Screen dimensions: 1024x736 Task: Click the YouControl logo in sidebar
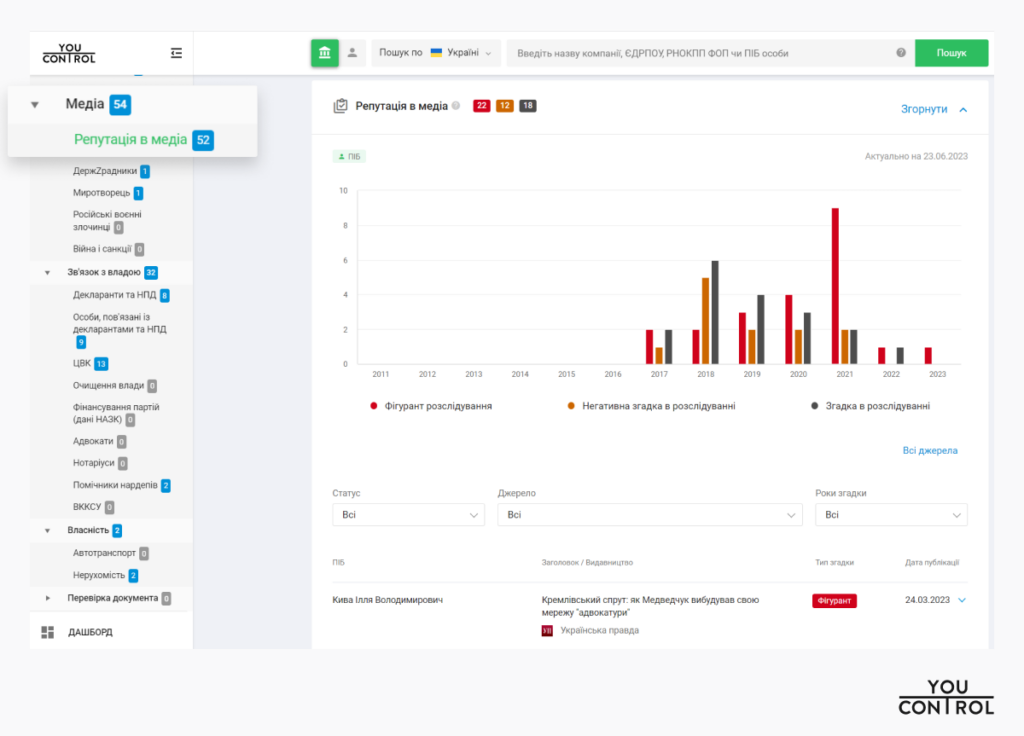tap(69, 53)
